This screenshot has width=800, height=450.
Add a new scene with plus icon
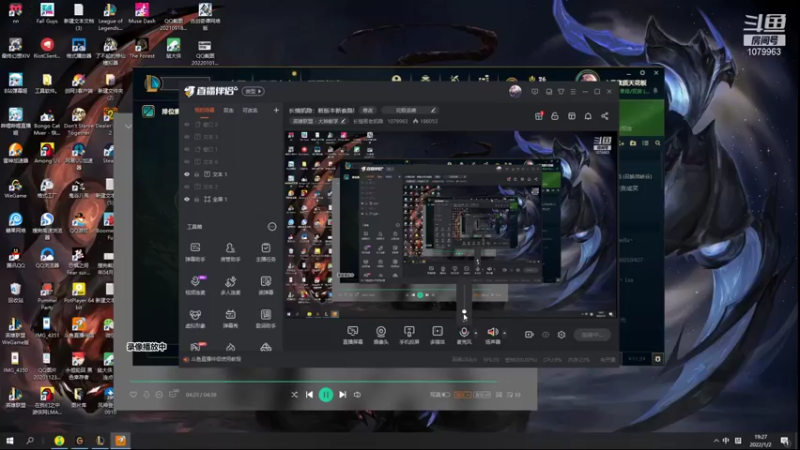[x=276, y=110]
